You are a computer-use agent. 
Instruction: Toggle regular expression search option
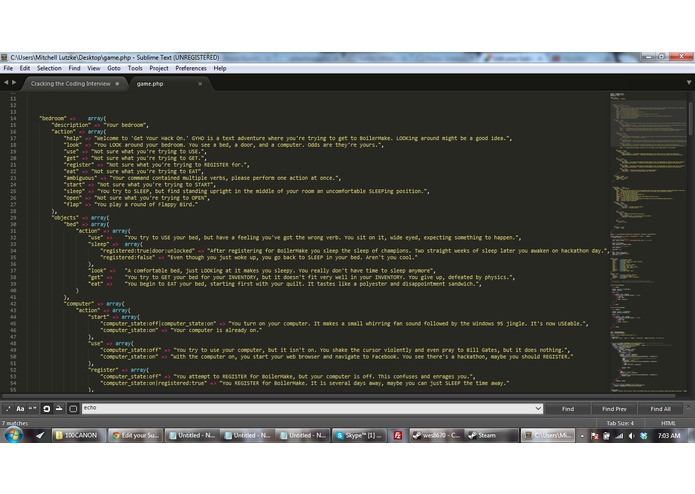tap(8, 408)
